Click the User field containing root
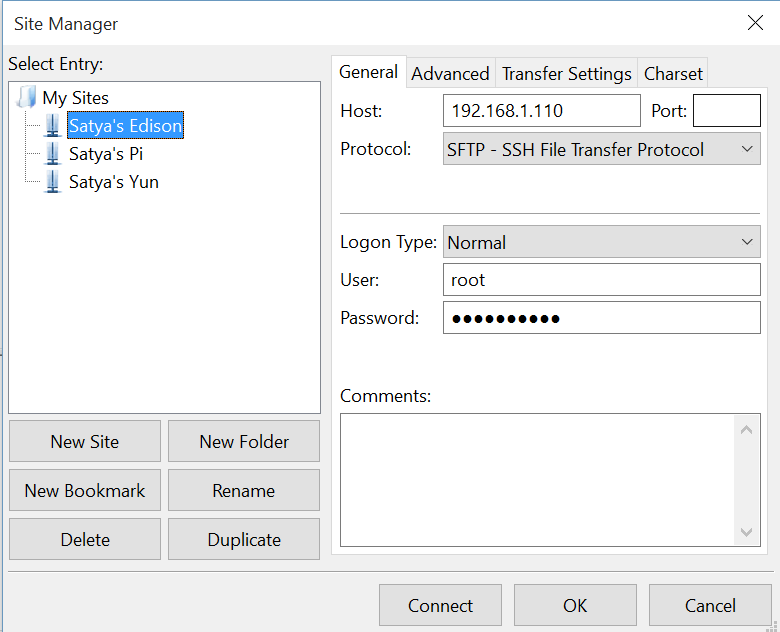This screenshot has width=780, height=632. coord(602,280)
